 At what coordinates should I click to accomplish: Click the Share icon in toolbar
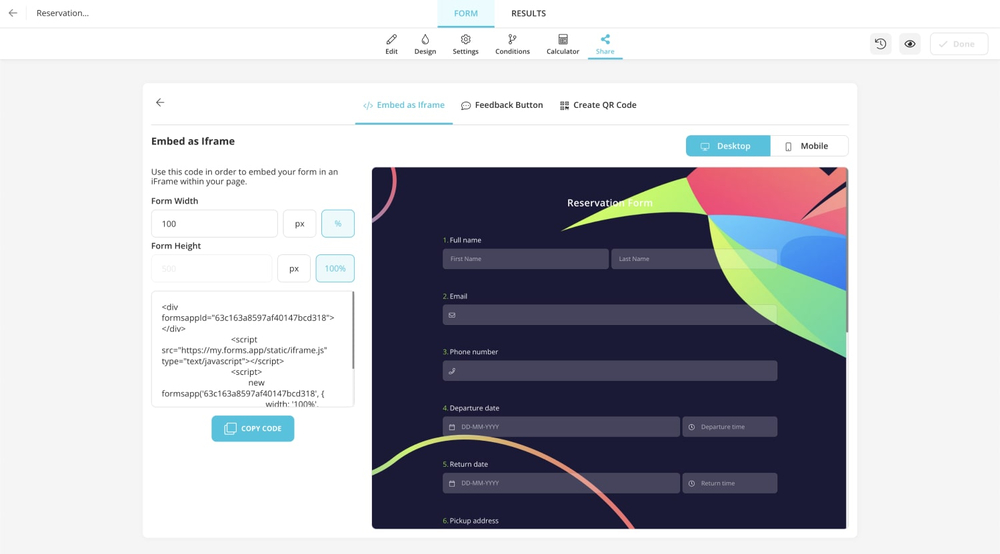(605, 44)
